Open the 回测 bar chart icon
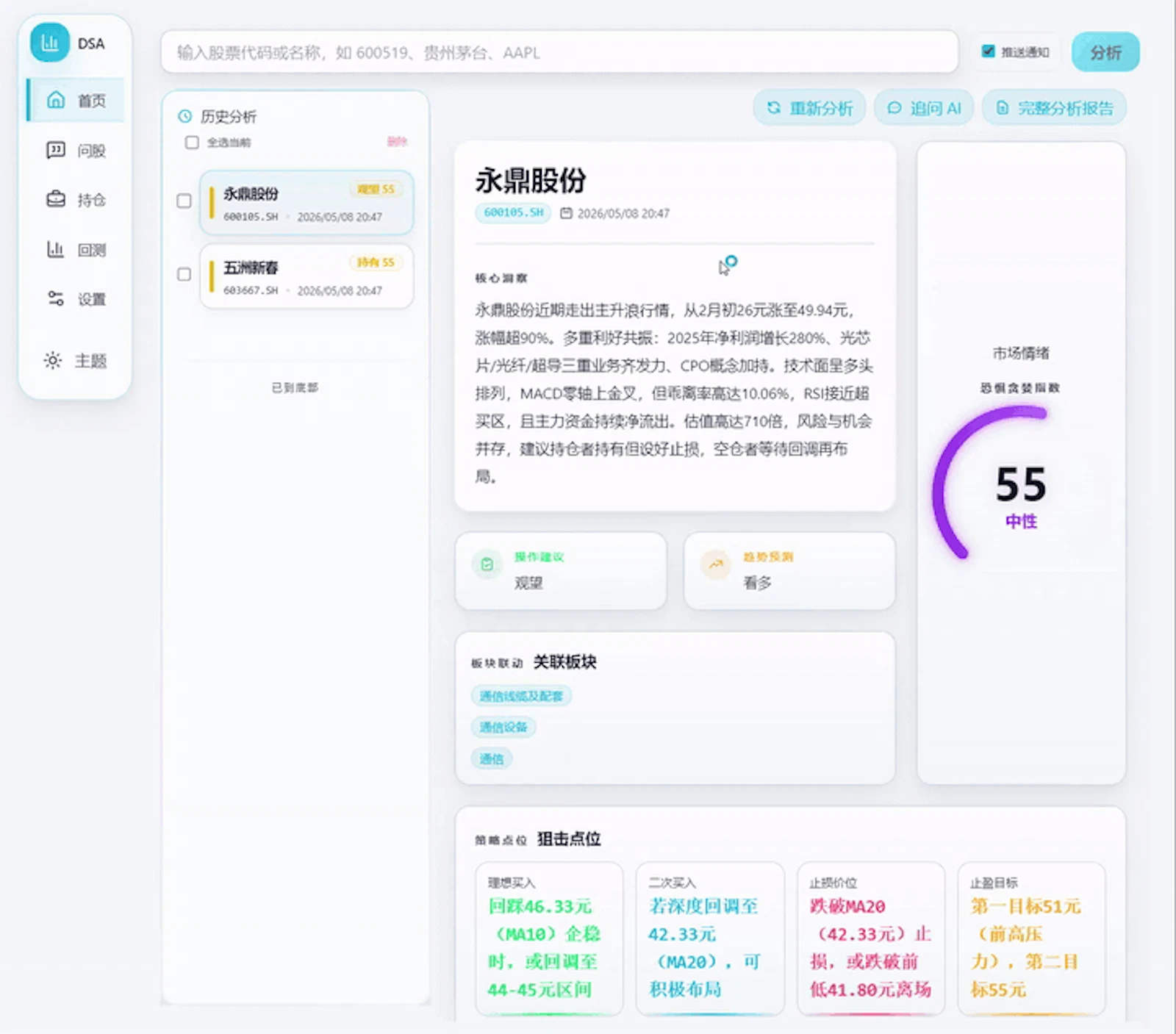The height and width of the screenshot is (1034, 1176). pos(56,249)
